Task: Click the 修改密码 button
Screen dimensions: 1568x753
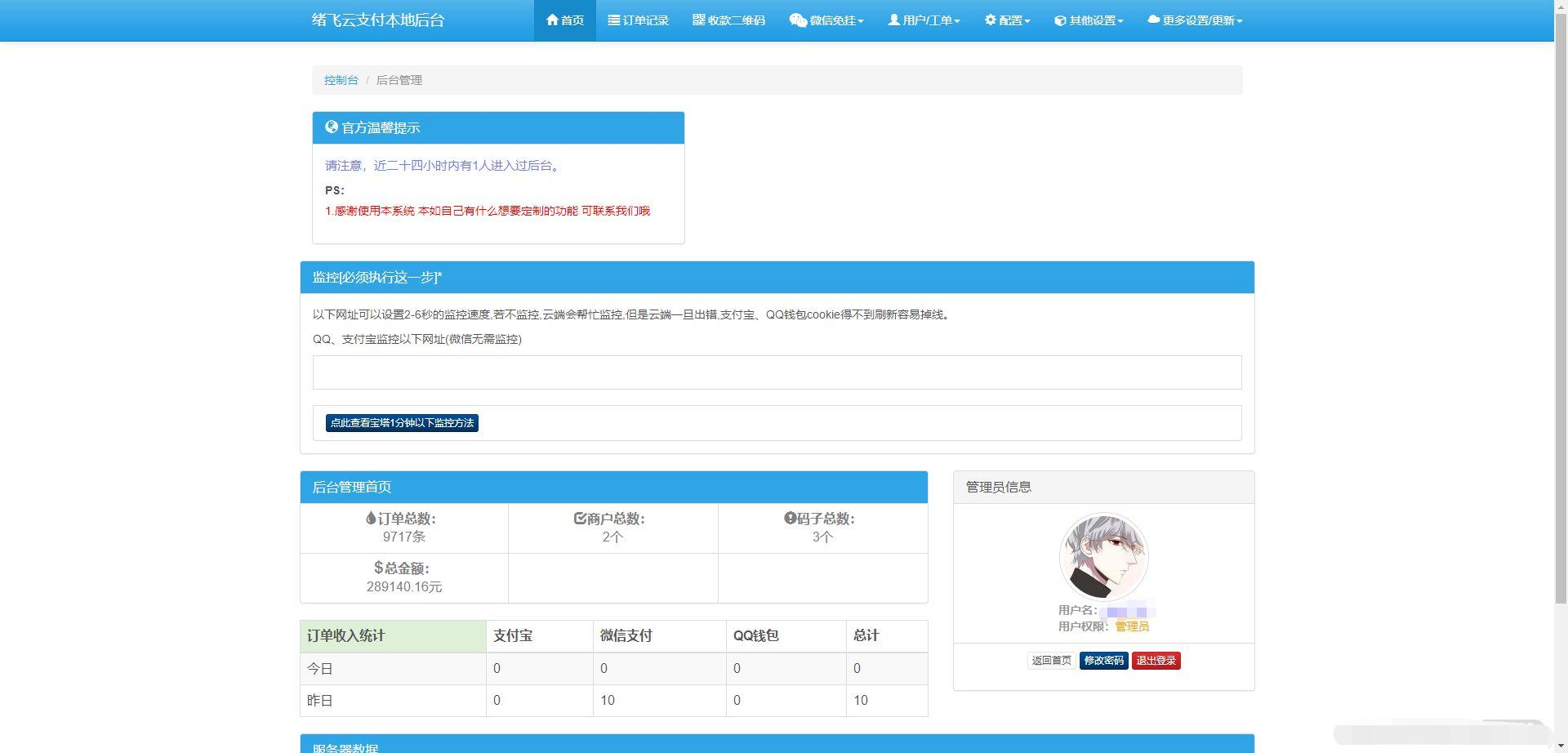Action: click(x=1103, y=661)
